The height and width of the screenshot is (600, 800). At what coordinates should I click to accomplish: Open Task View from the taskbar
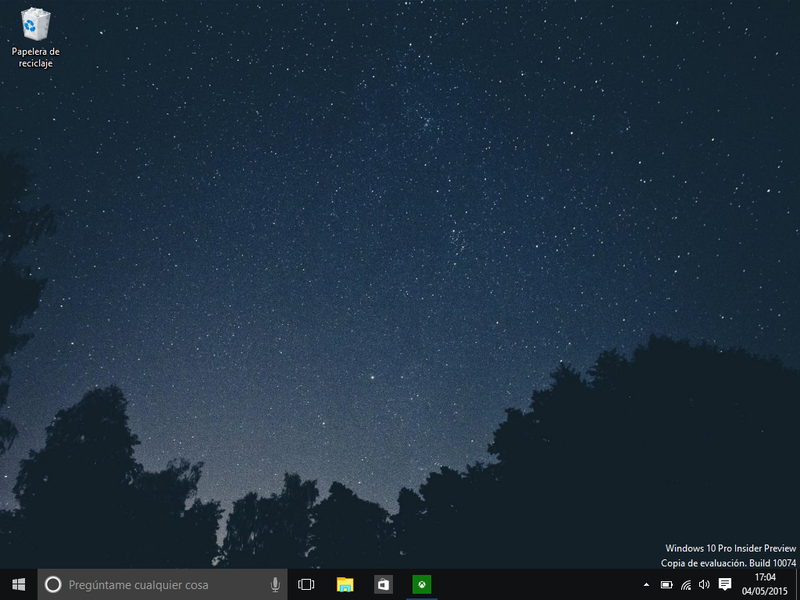coord(306,584)
